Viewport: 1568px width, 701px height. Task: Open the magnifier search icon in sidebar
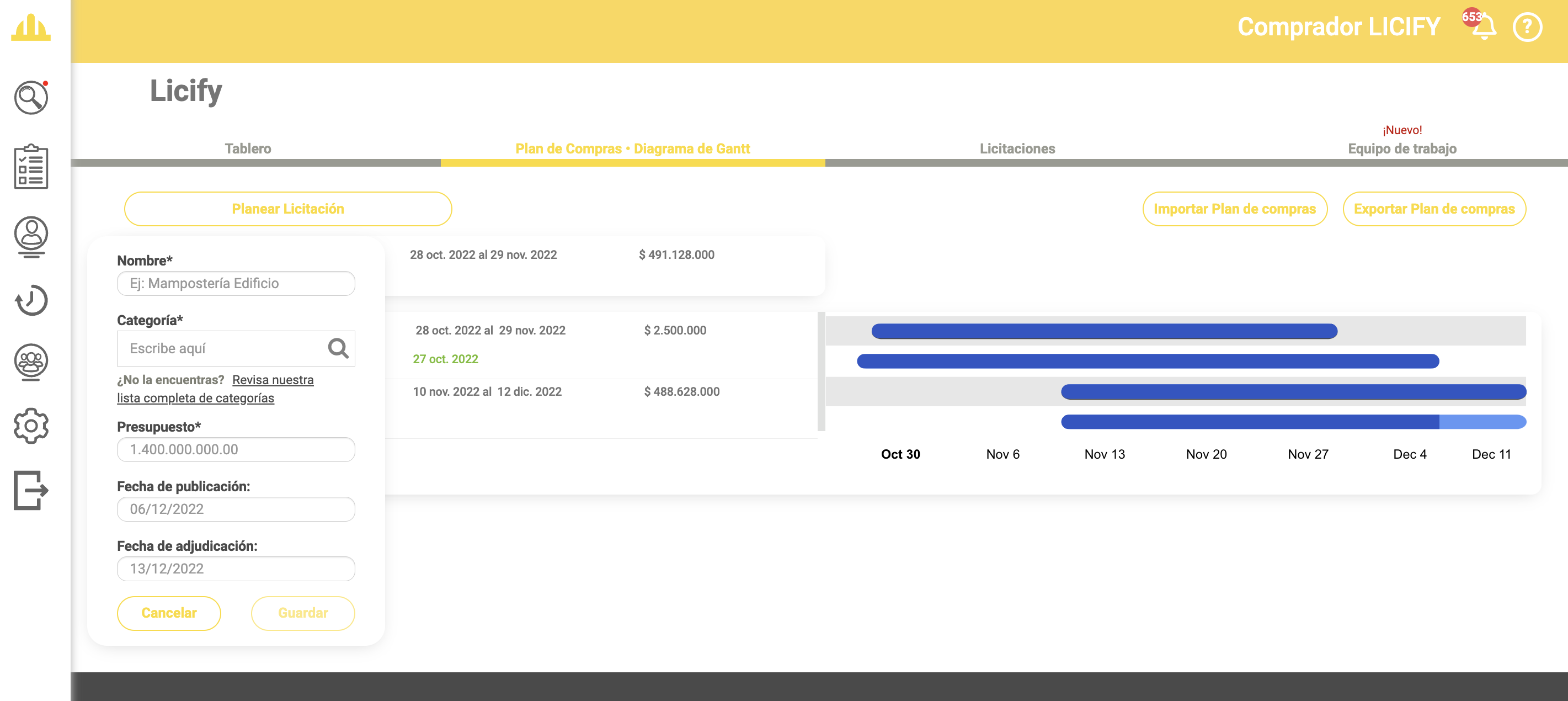[31, 98]
